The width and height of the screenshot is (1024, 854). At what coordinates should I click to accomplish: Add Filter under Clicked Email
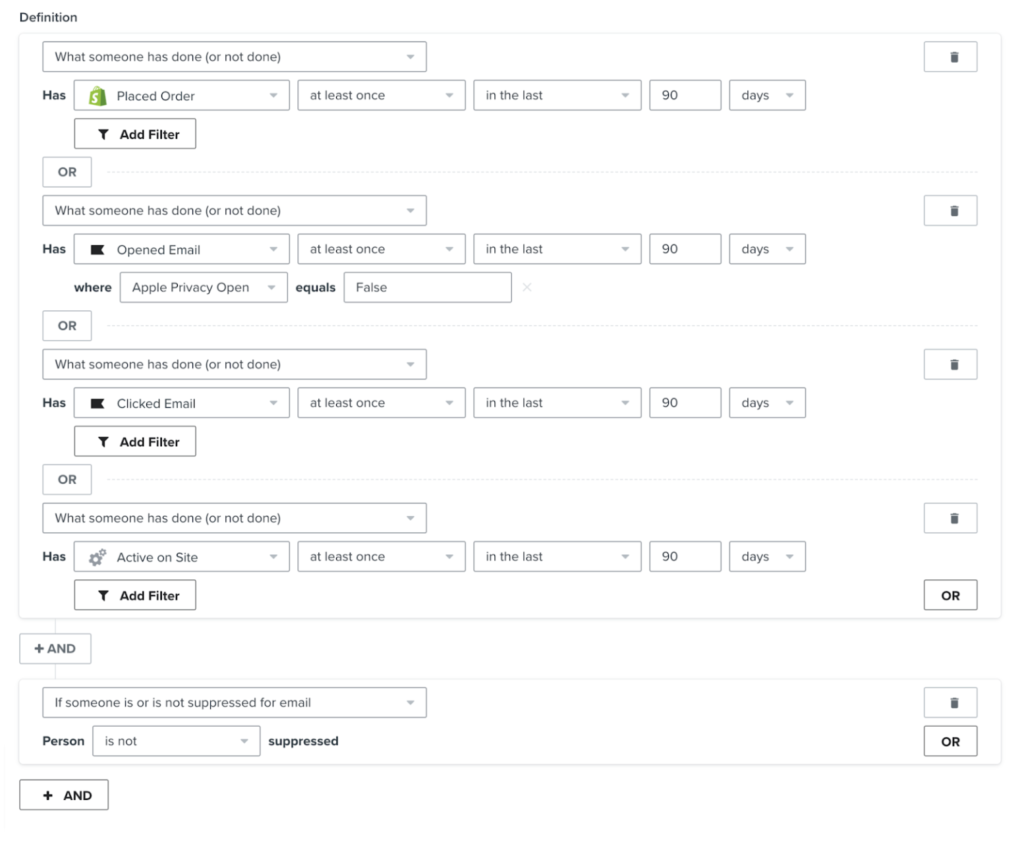(135, 441)
